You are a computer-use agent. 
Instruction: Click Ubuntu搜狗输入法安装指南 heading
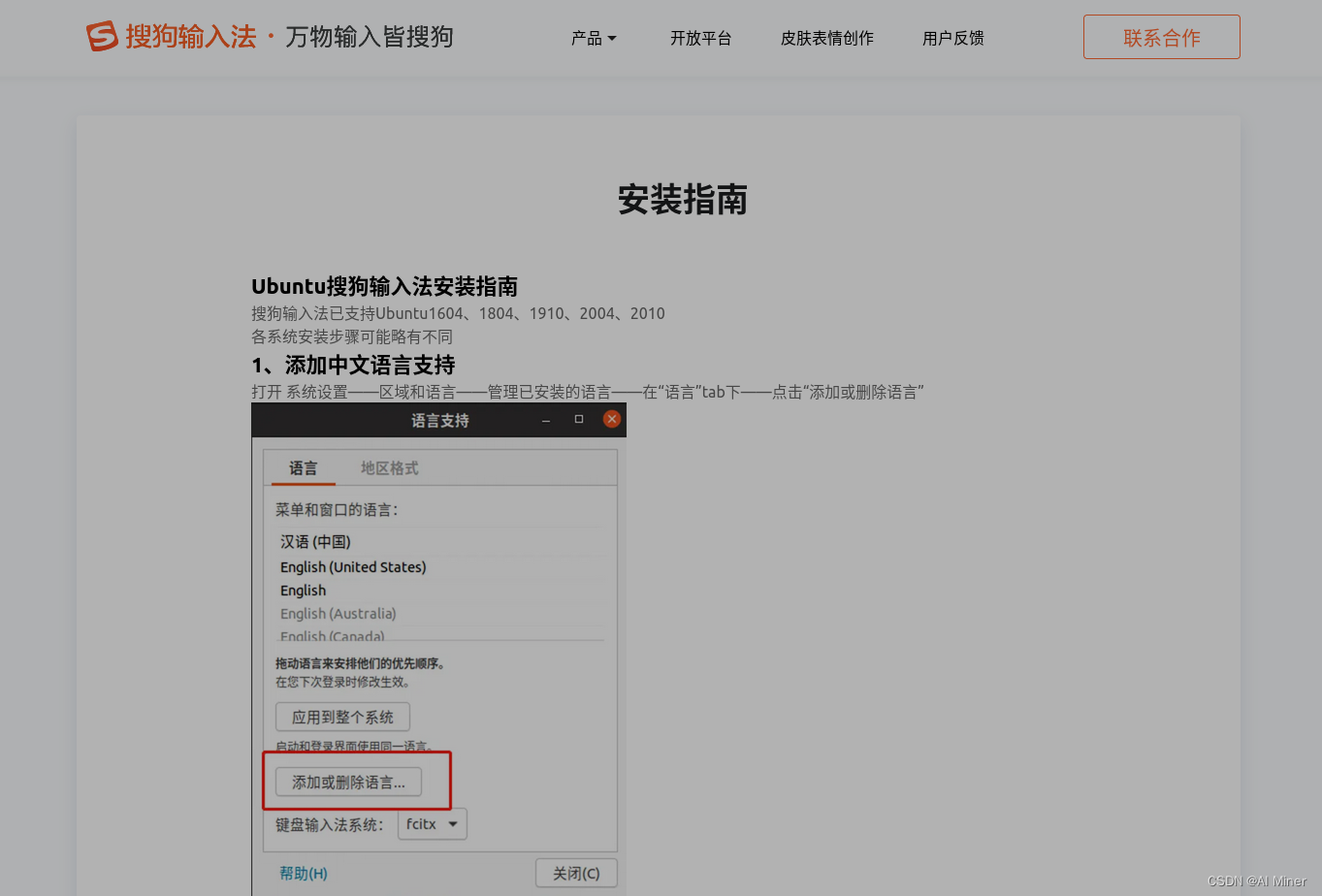pyautogui.click(x=384, y=287)
